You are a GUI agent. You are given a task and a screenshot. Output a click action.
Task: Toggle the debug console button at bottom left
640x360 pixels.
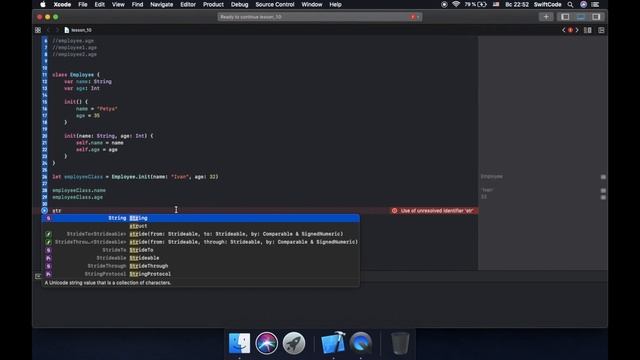38,276
